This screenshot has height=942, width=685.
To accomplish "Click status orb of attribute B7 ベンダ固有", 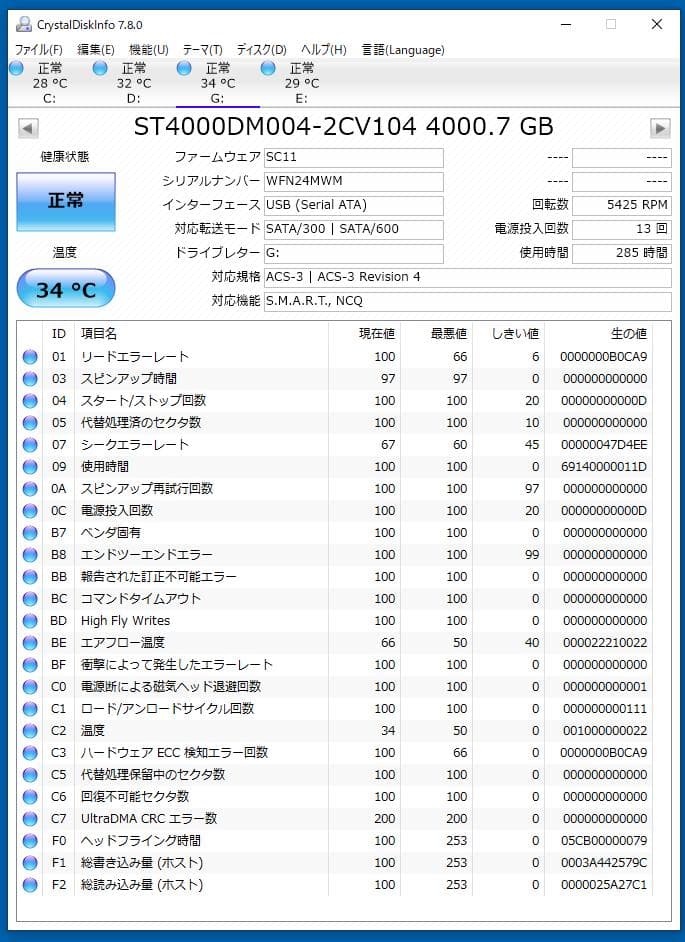I will [30, 533].
